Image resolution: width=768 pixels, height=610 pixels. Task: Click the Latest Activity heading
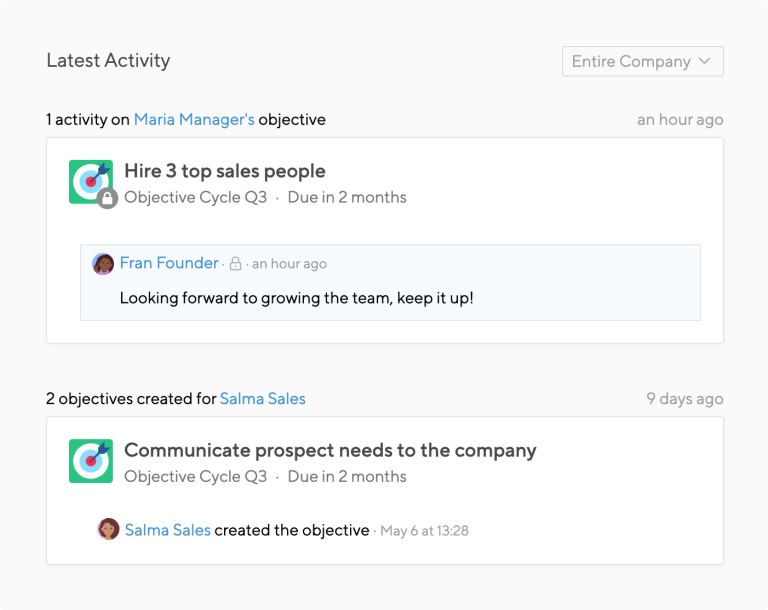[x=108, y=60]
